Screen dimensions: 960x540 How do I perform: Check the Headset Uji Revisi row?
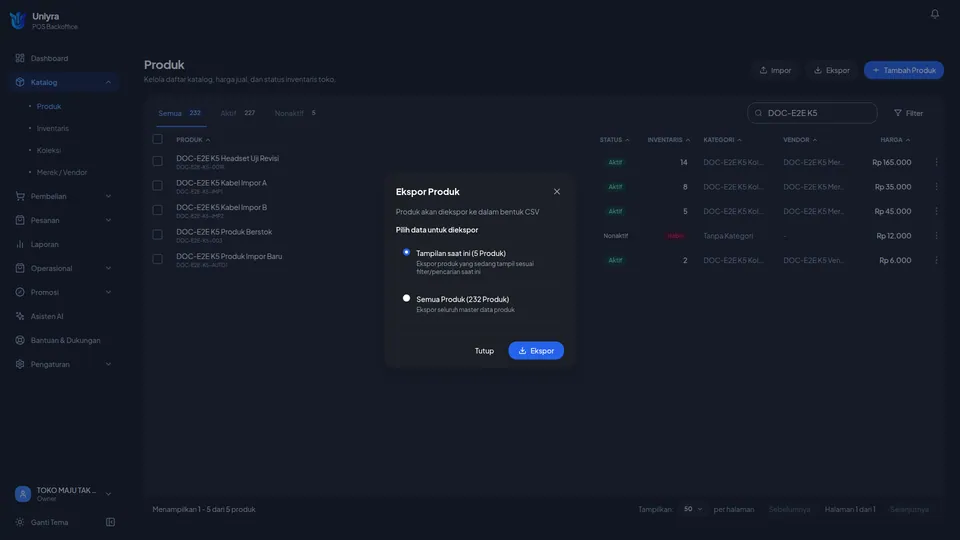tap(157, 161)
